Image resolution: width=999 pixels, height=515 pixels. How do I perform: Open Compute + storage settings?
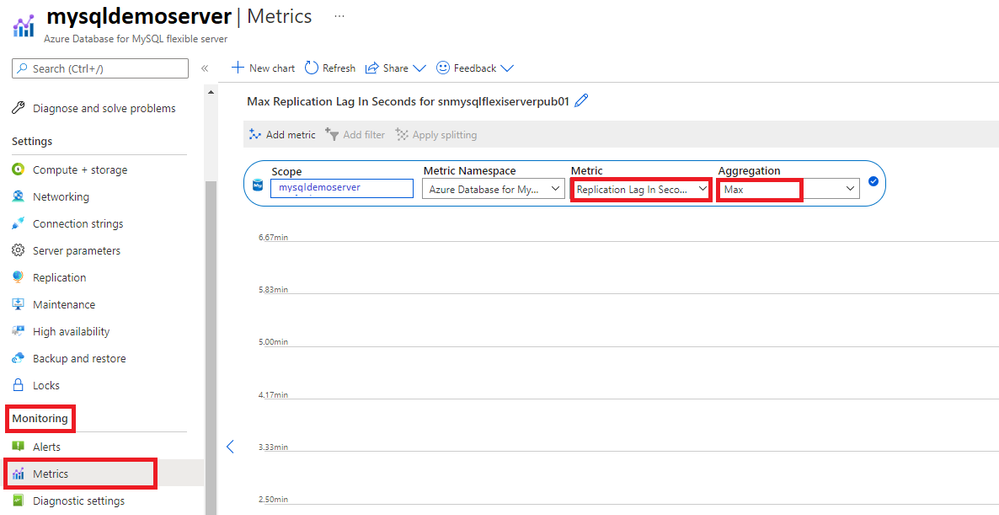(x=80, y=170)
